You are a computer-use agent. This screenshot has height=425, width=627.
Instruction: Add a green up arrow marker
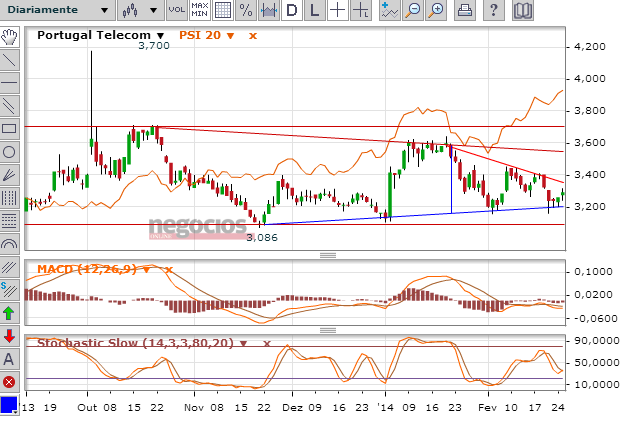point(9,313)
